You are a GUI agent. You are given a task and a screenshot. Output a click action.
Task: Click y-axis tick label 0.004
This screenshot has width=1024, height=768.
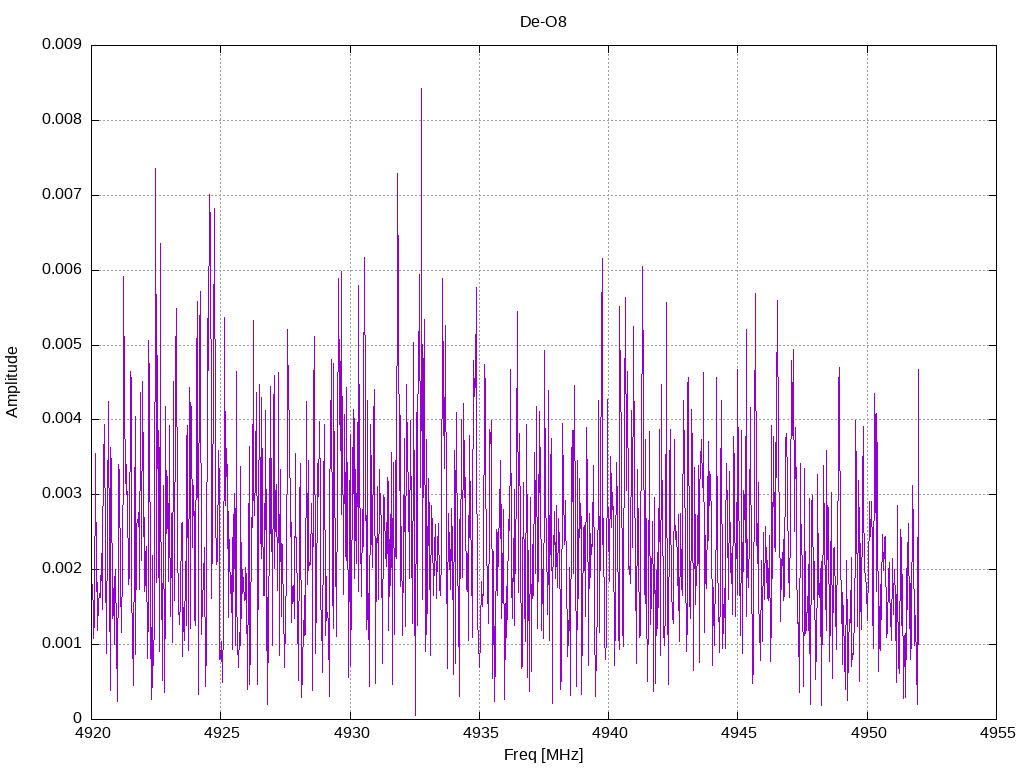tap(62, 419)
